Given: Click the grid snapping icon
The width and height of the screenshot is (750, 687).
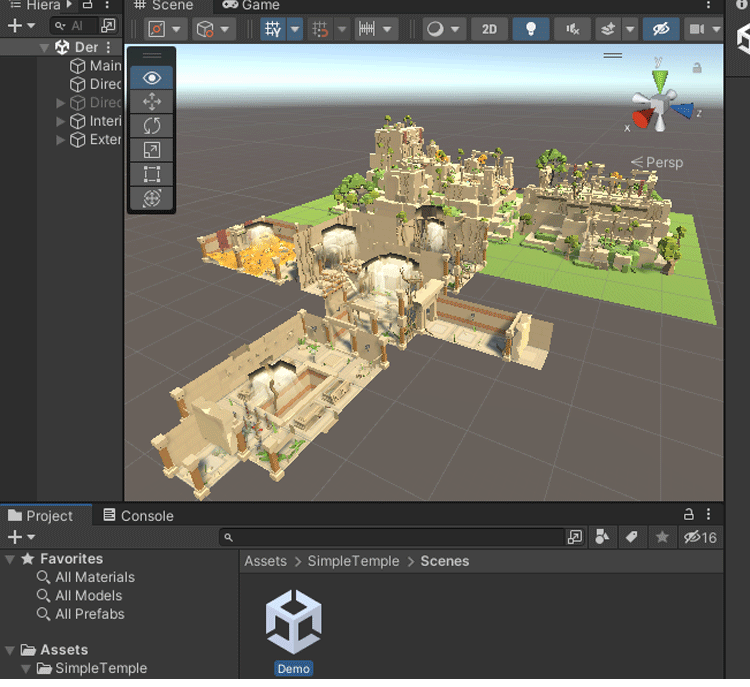Looking at the screenshot, I should [x=320, y=29].
